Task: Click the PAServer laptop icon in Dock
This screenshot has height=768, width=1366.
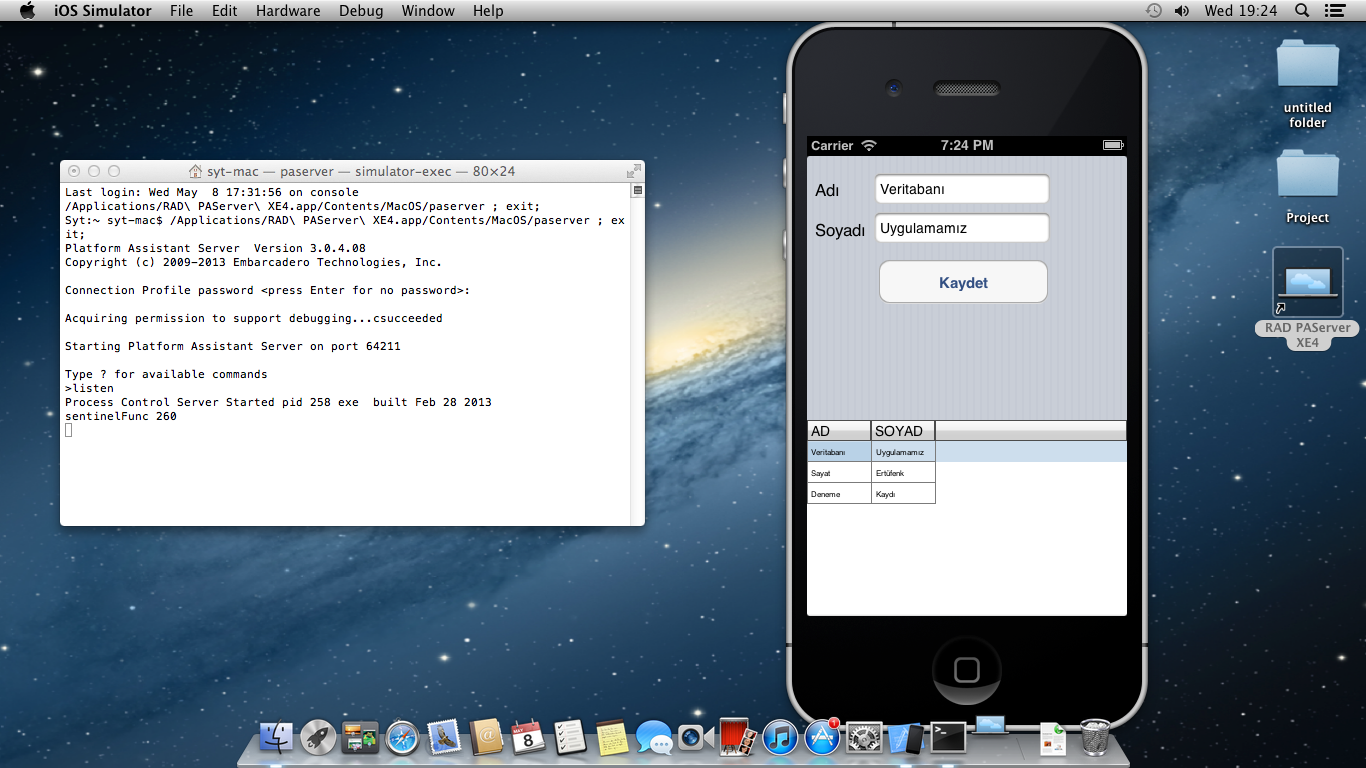Action: pos(991,725)
